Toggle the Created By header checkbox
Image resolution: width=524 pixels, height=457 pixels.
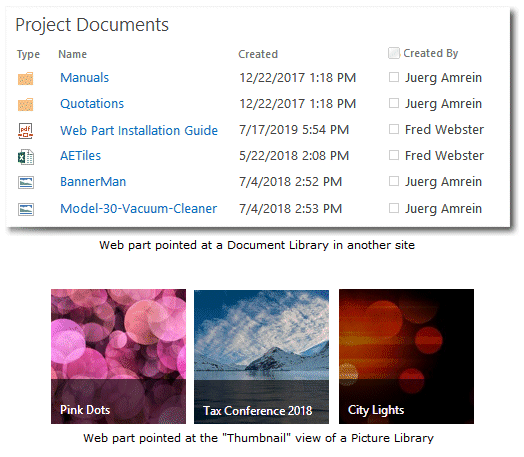coord(394,53)
